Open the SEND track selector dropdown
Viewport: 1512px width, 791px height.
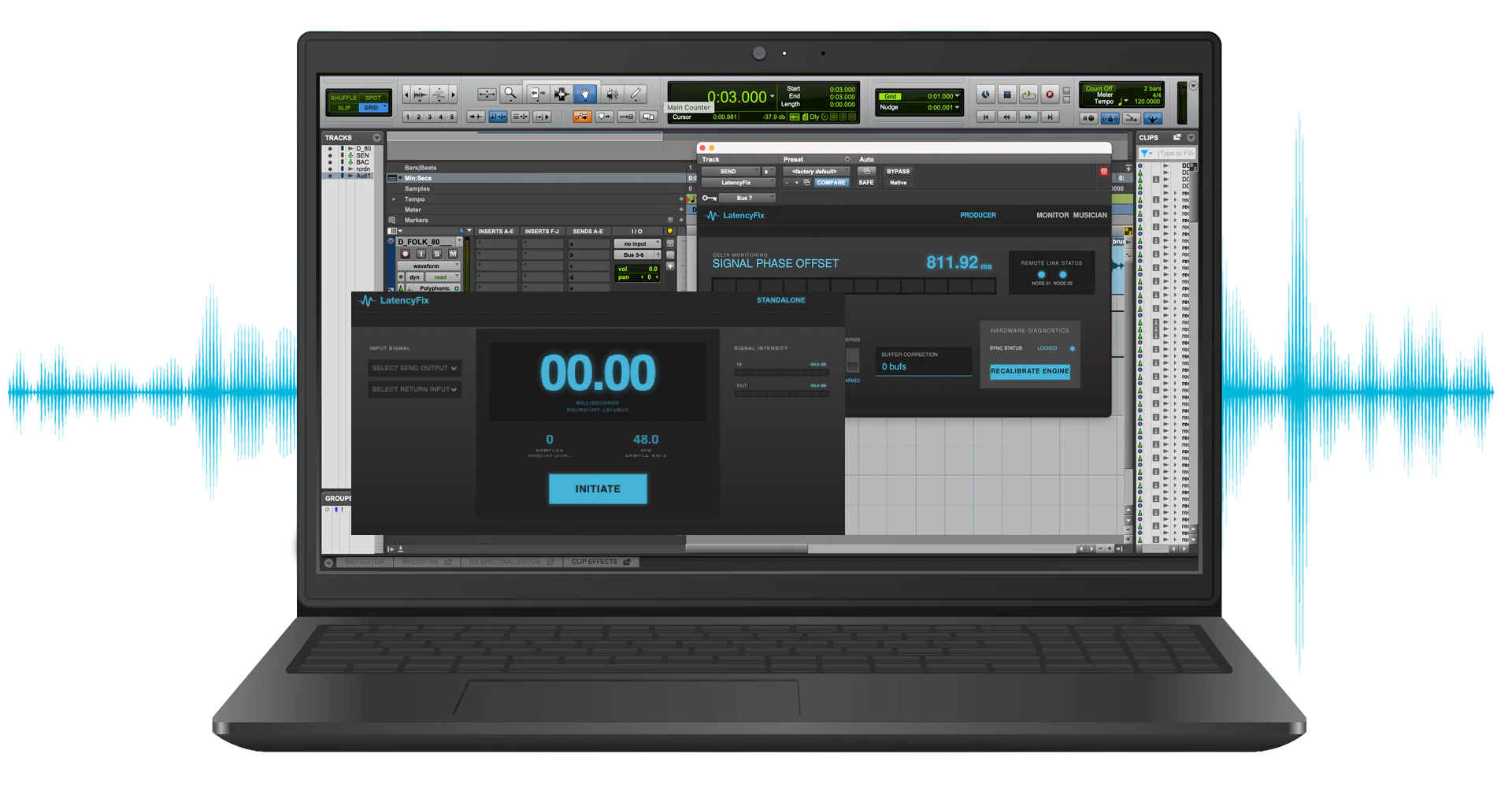tap(730, 171)
